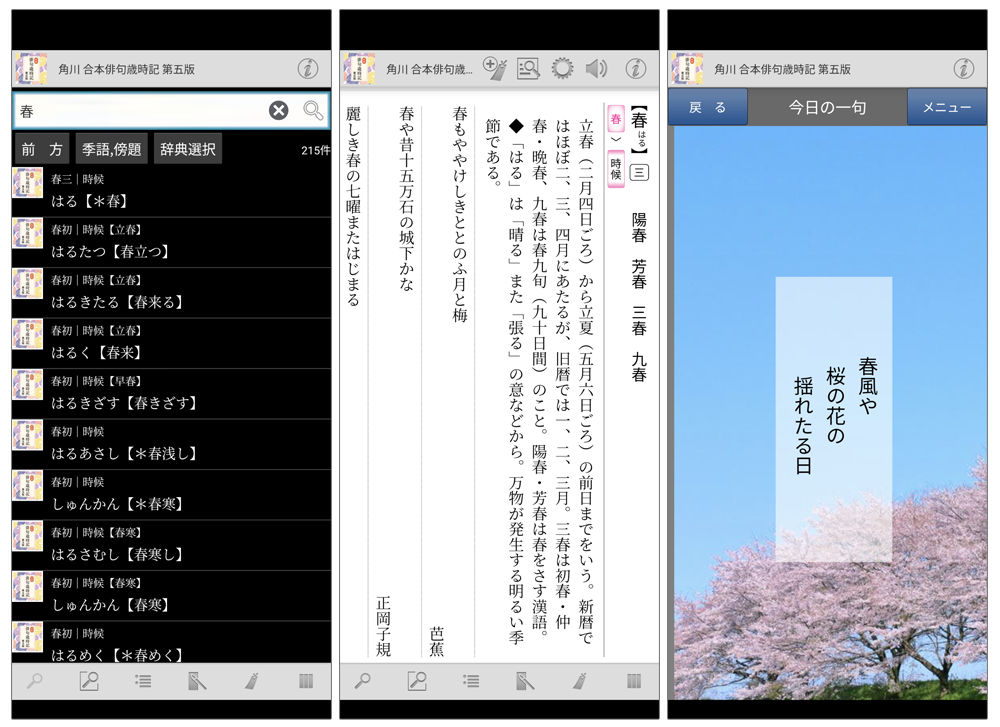This screenshot has width=1000, height=727.
Task: Clear the search field with the X icon
Action: click(x=279, y=111)
